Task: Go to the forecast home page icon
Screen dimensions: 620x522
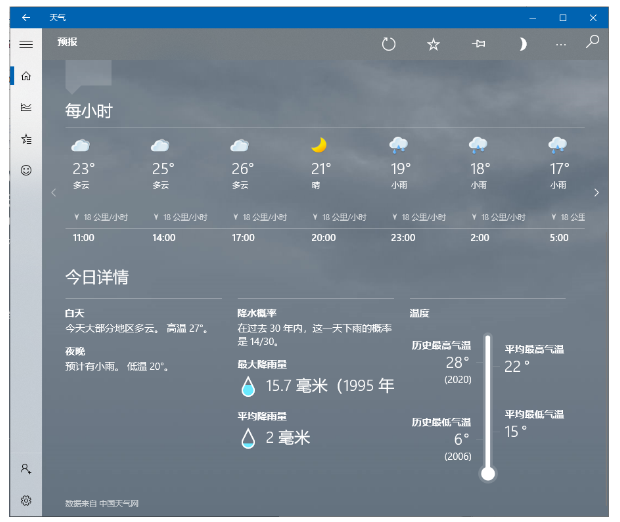Action: point(26,76)
